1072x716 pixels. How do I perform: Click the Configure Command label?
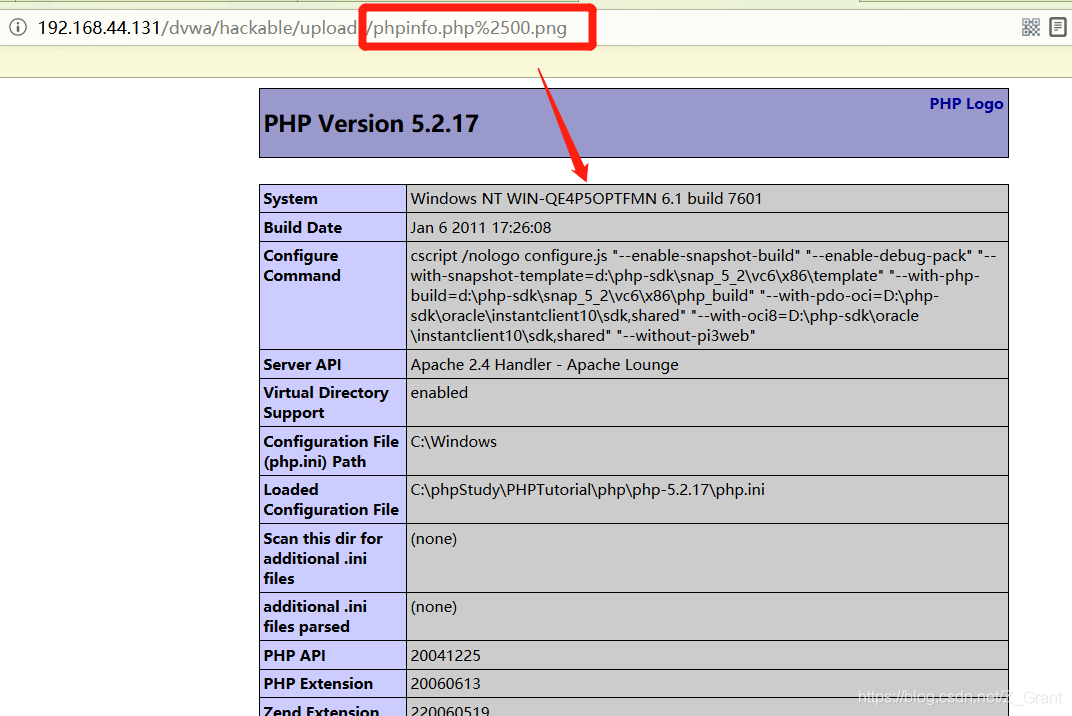pos(302,265)
